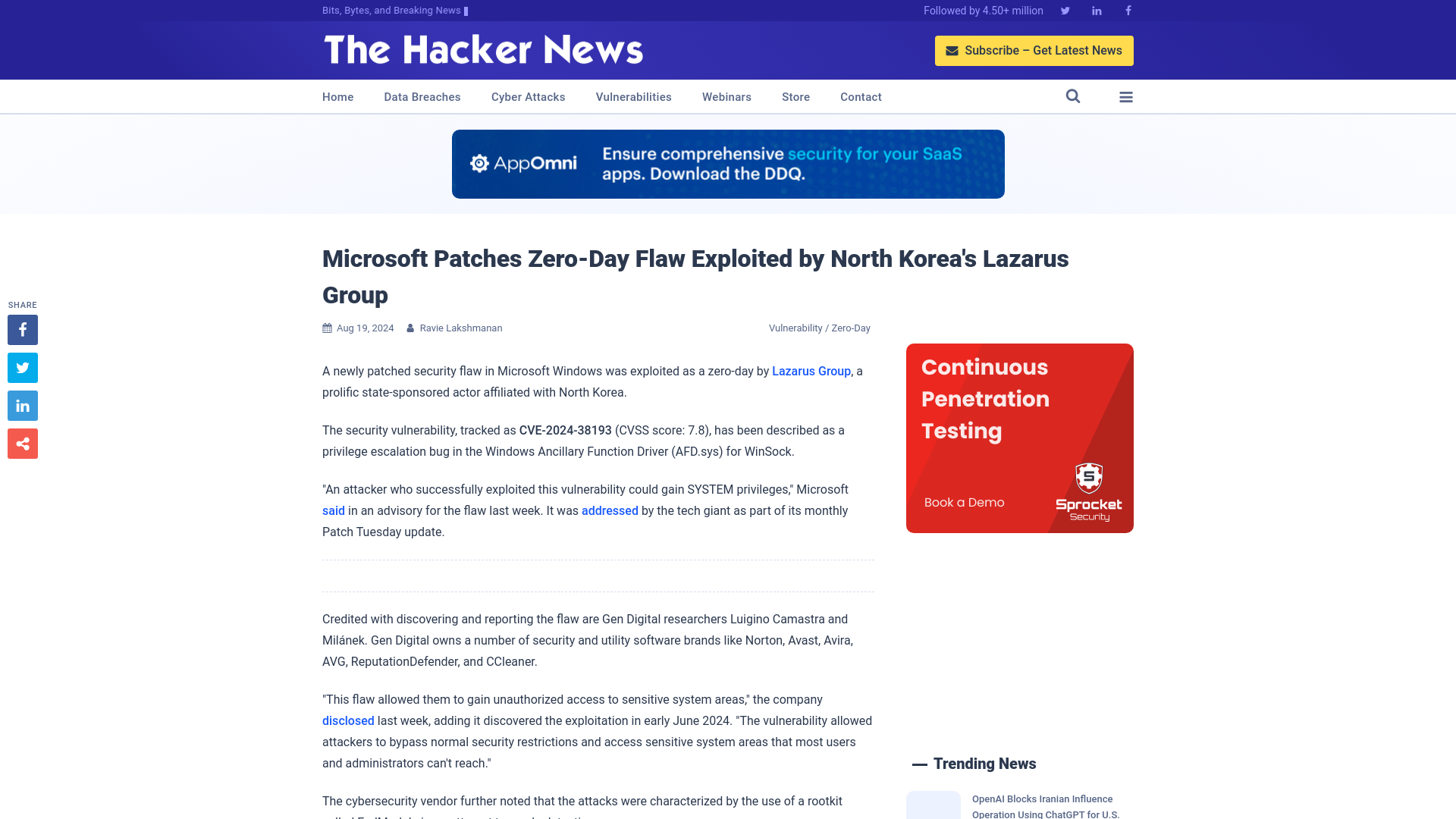The image size is (1456, 819).
Task: Click the Lazarus Group hyperlink
Action: (x=811, y=371)
